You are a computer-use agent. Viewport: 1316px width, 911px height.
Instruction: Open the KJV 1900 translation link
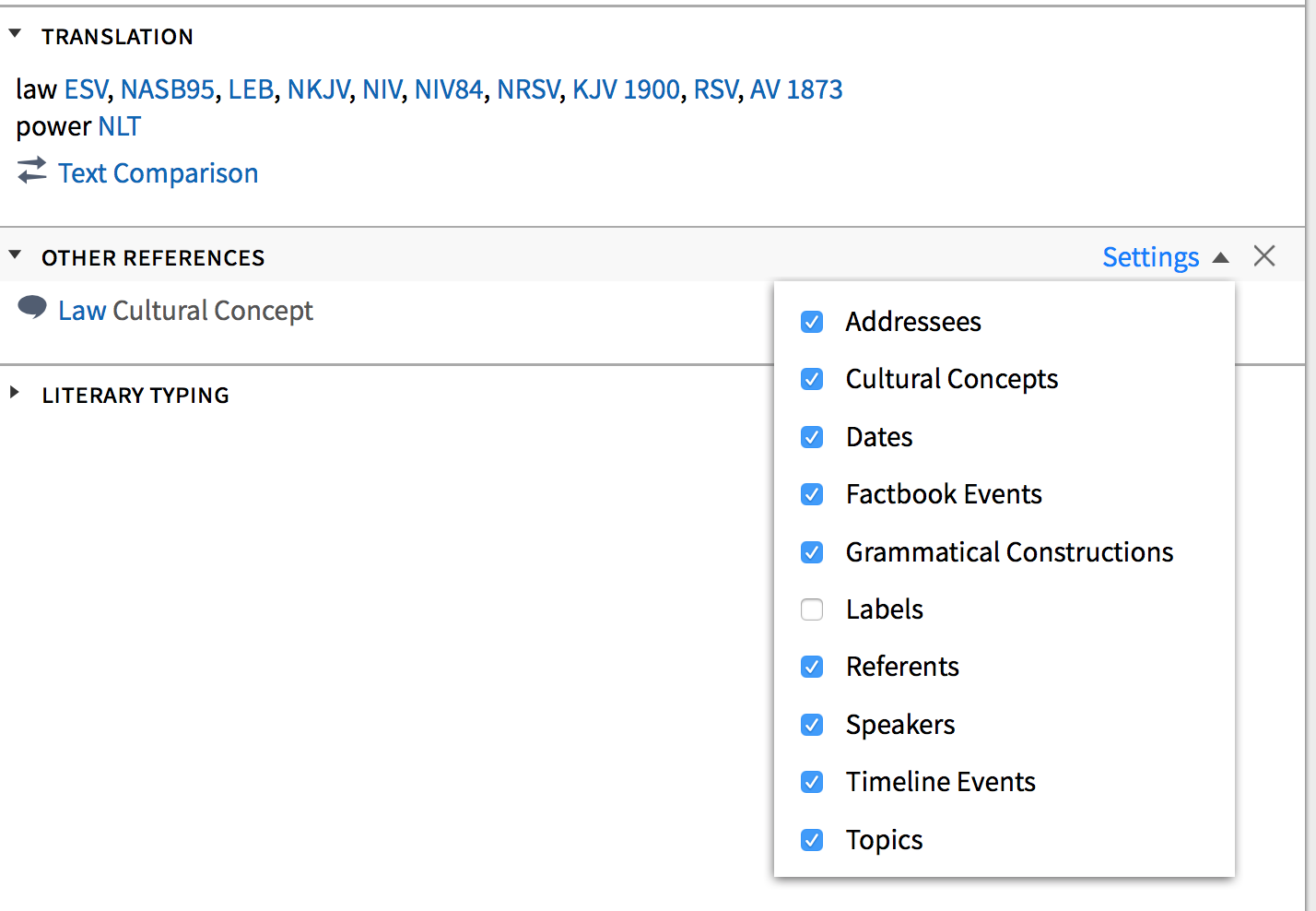tap(626, 89)
